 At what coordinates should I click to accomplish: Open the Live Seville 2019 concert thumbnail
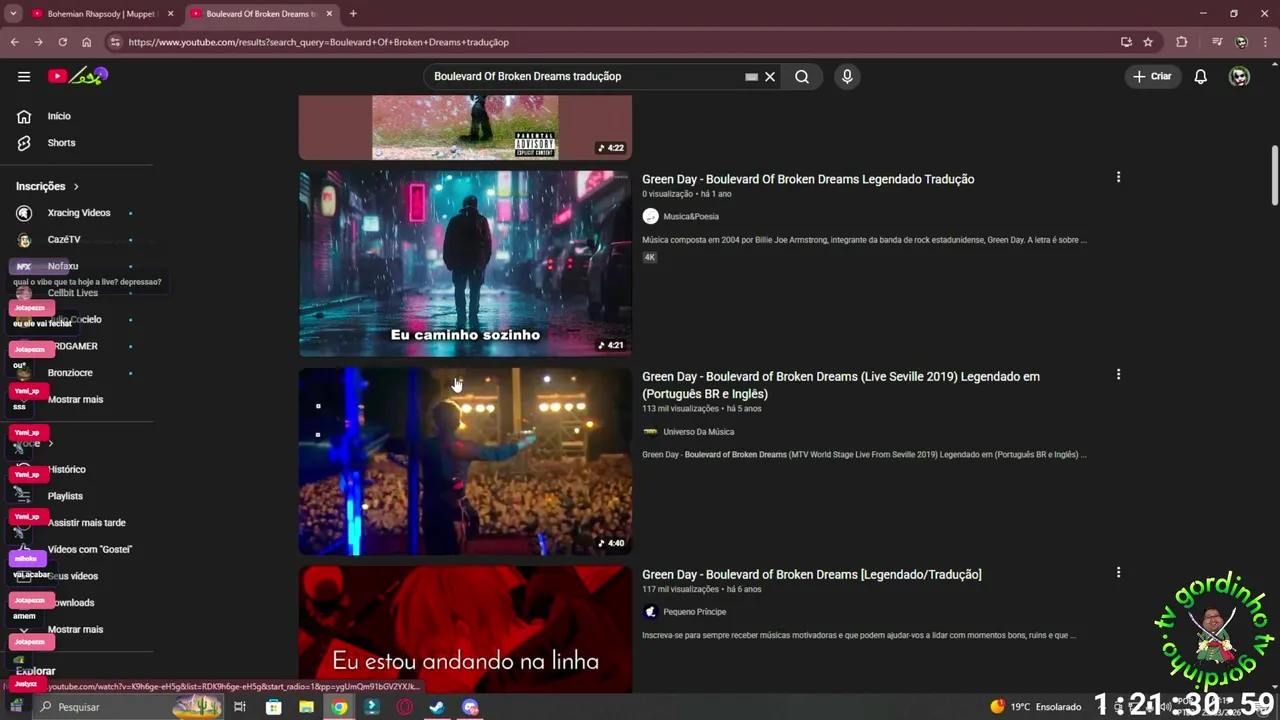(465, 461)
